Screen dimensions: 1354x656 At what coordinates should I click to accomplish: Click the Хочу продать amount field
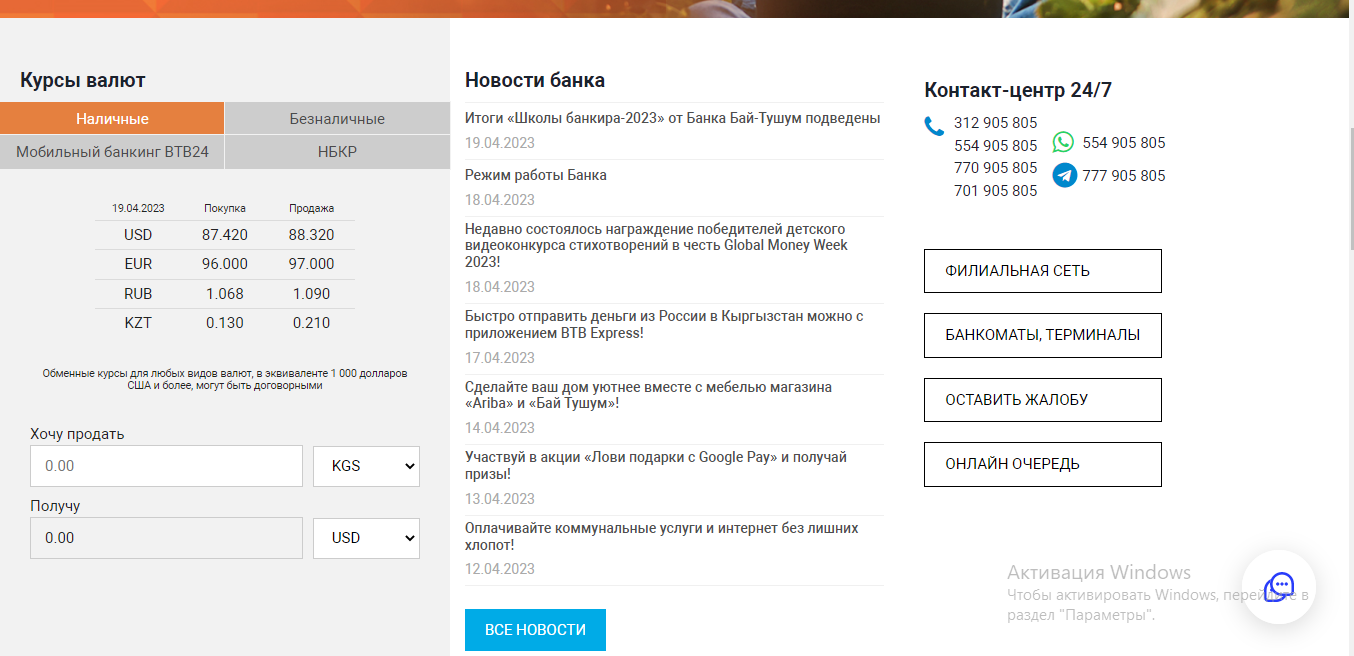166,466
